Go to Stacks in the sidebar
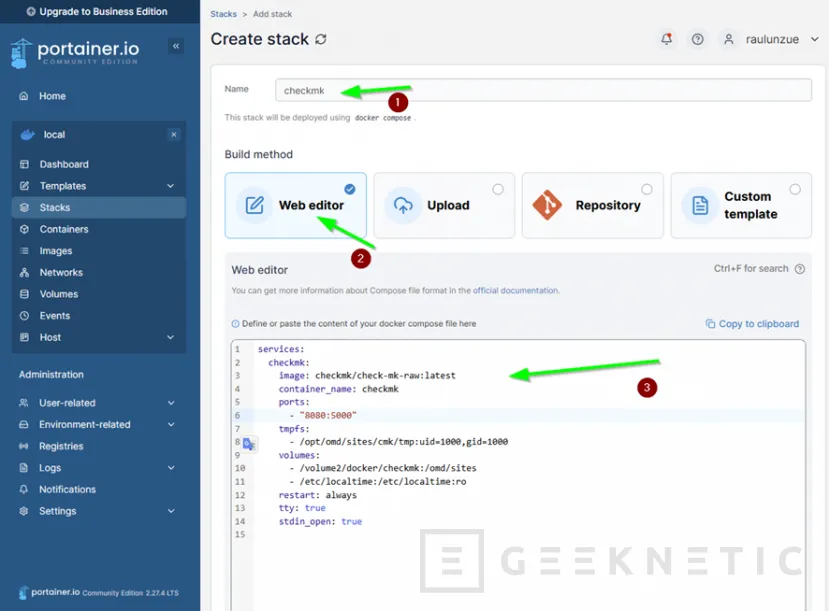This screenshot has width=829, height=611. coord(99,208)
